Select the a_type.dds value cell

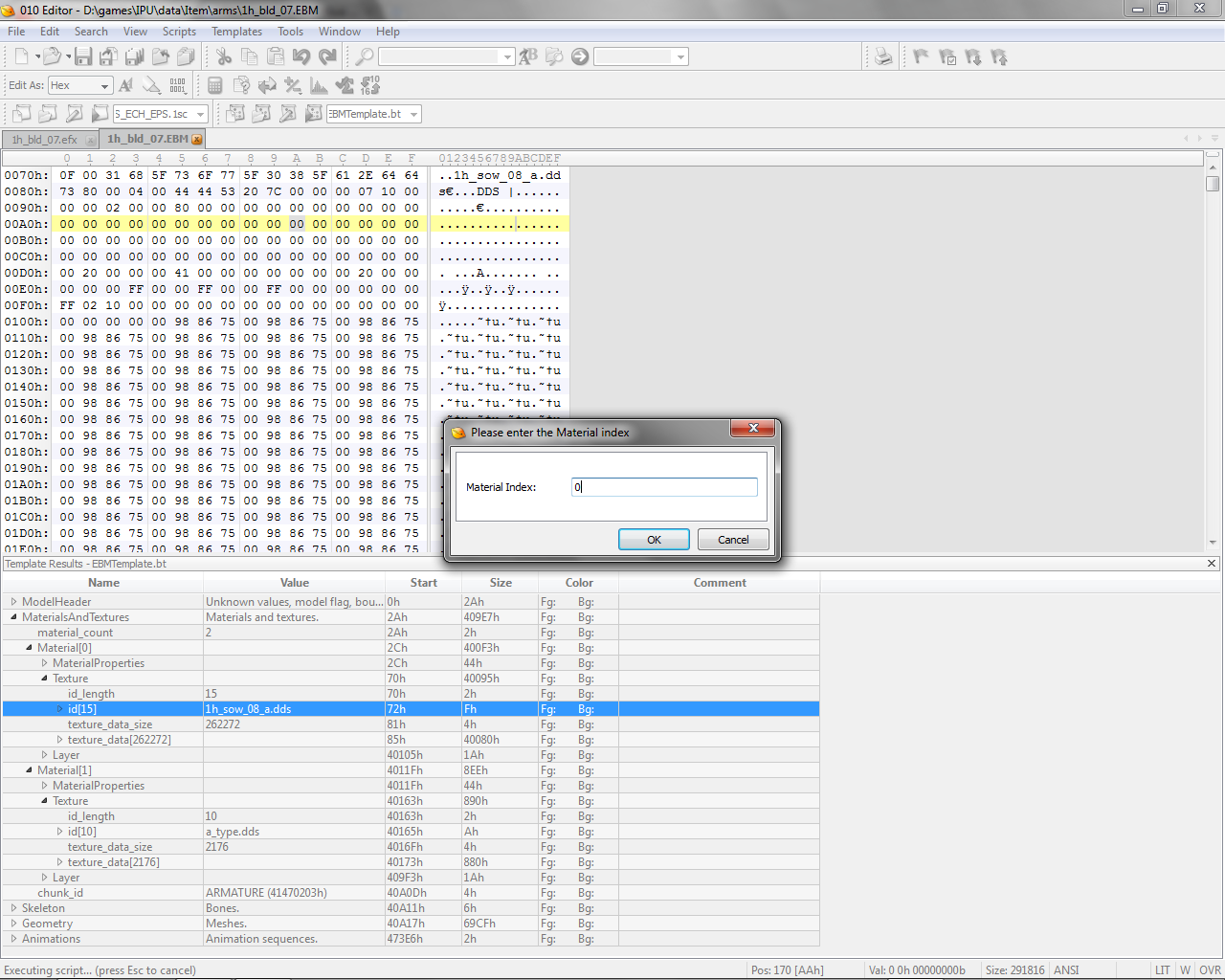click(x=294, y=832)
